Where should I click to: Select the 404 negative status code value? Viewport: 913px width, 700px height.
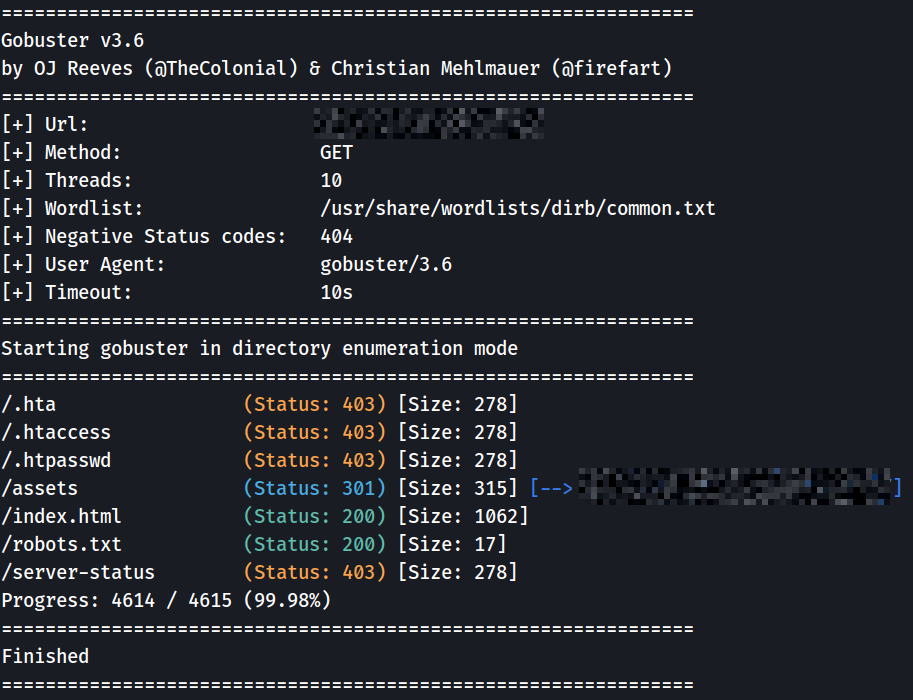pos(336,236)
